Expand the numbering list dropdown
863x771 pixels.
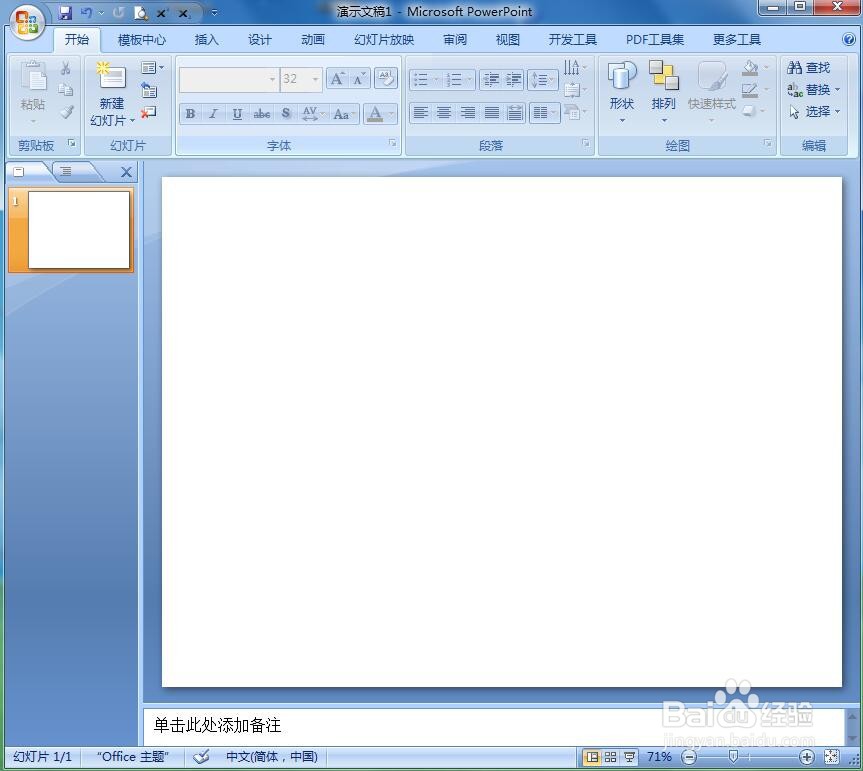pos(469,80)
